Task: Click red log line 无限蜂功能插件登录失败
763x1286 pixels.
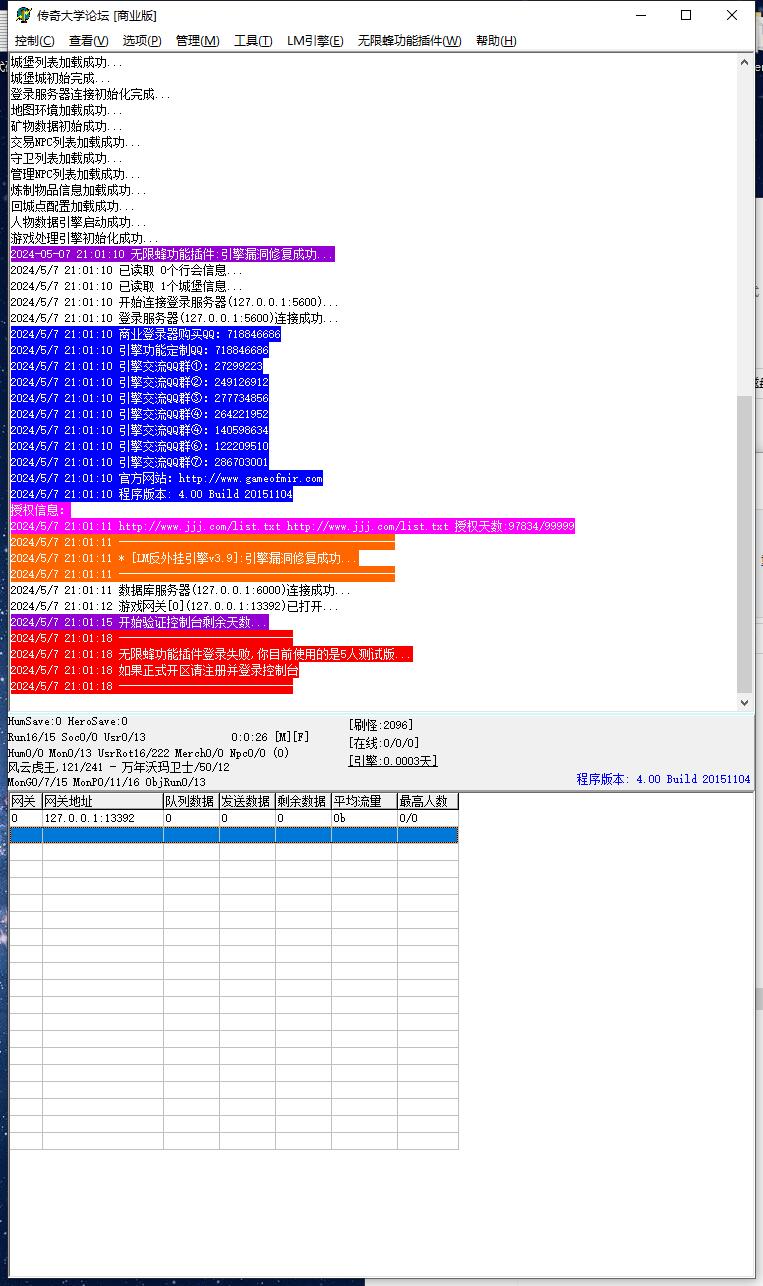Action: tap(211, 654)
